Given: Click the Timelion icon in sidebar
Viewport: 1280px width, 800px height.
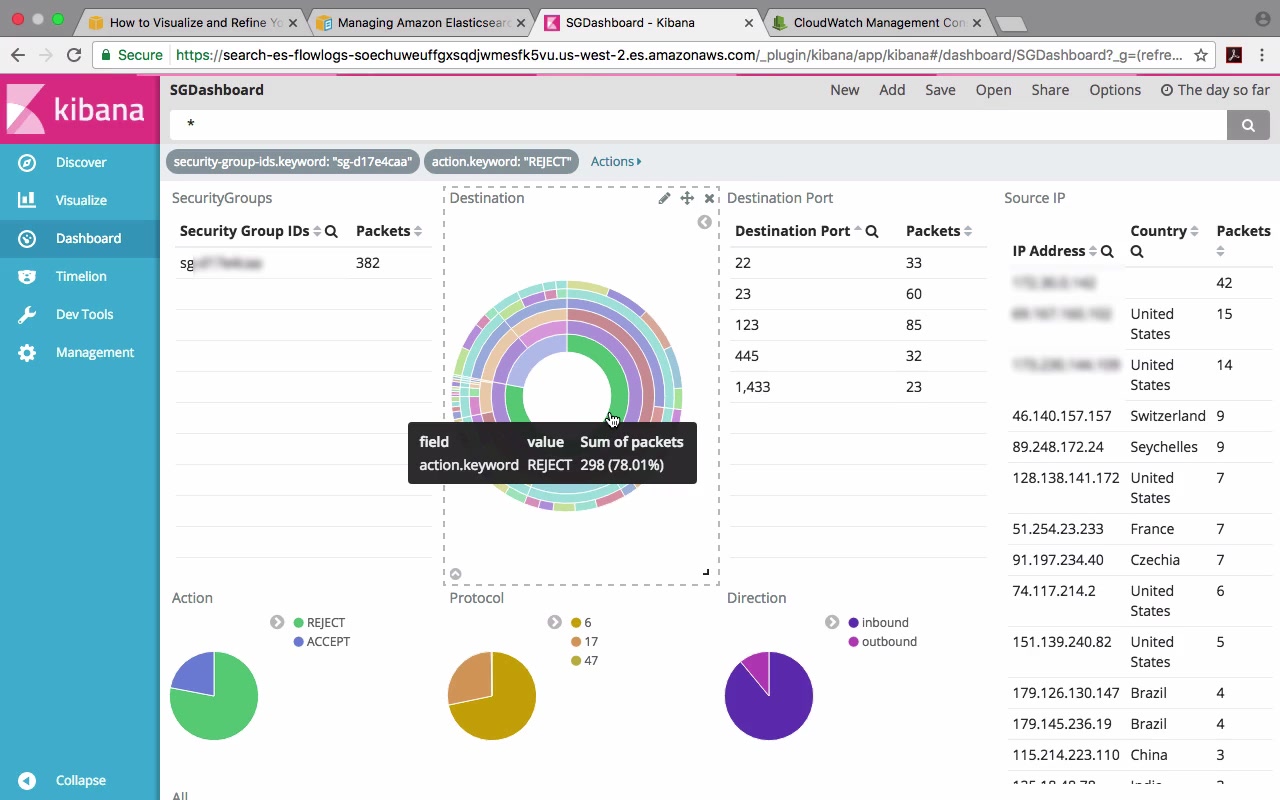Looking at the screenshot, I should 27,277.
